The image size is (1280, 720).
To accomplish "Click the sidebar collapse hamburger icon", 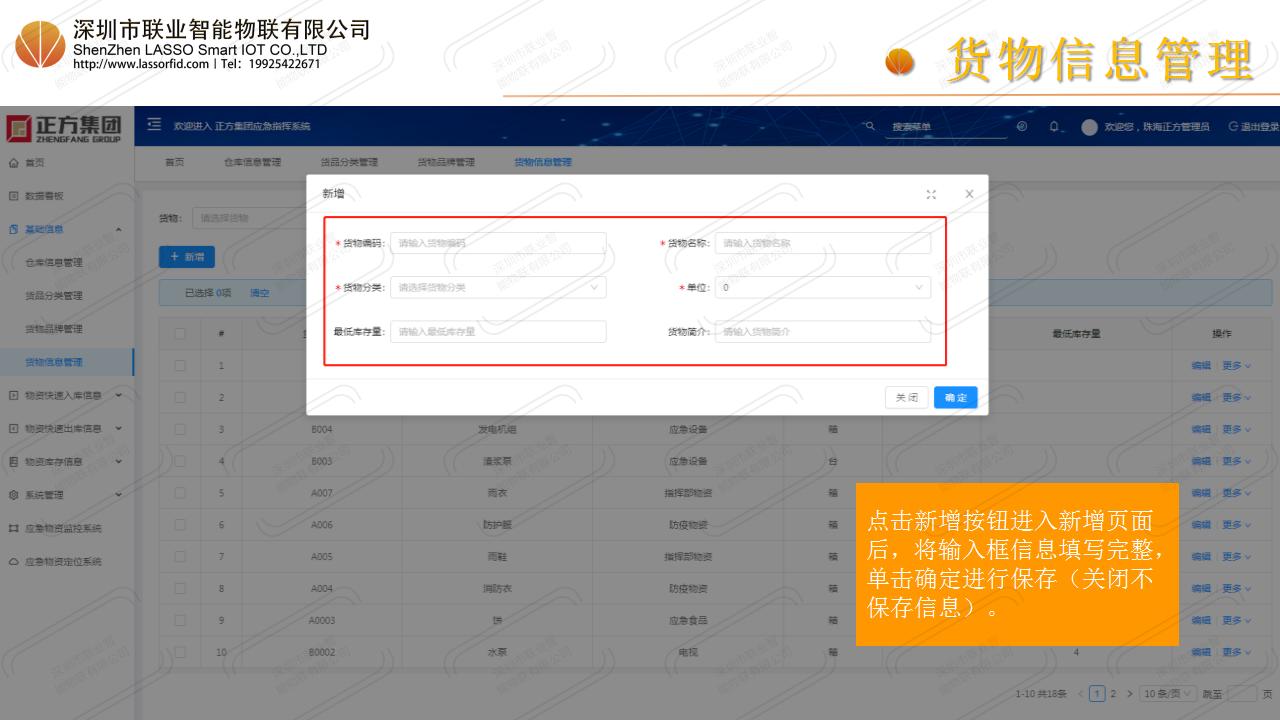I will pos(155,126).
